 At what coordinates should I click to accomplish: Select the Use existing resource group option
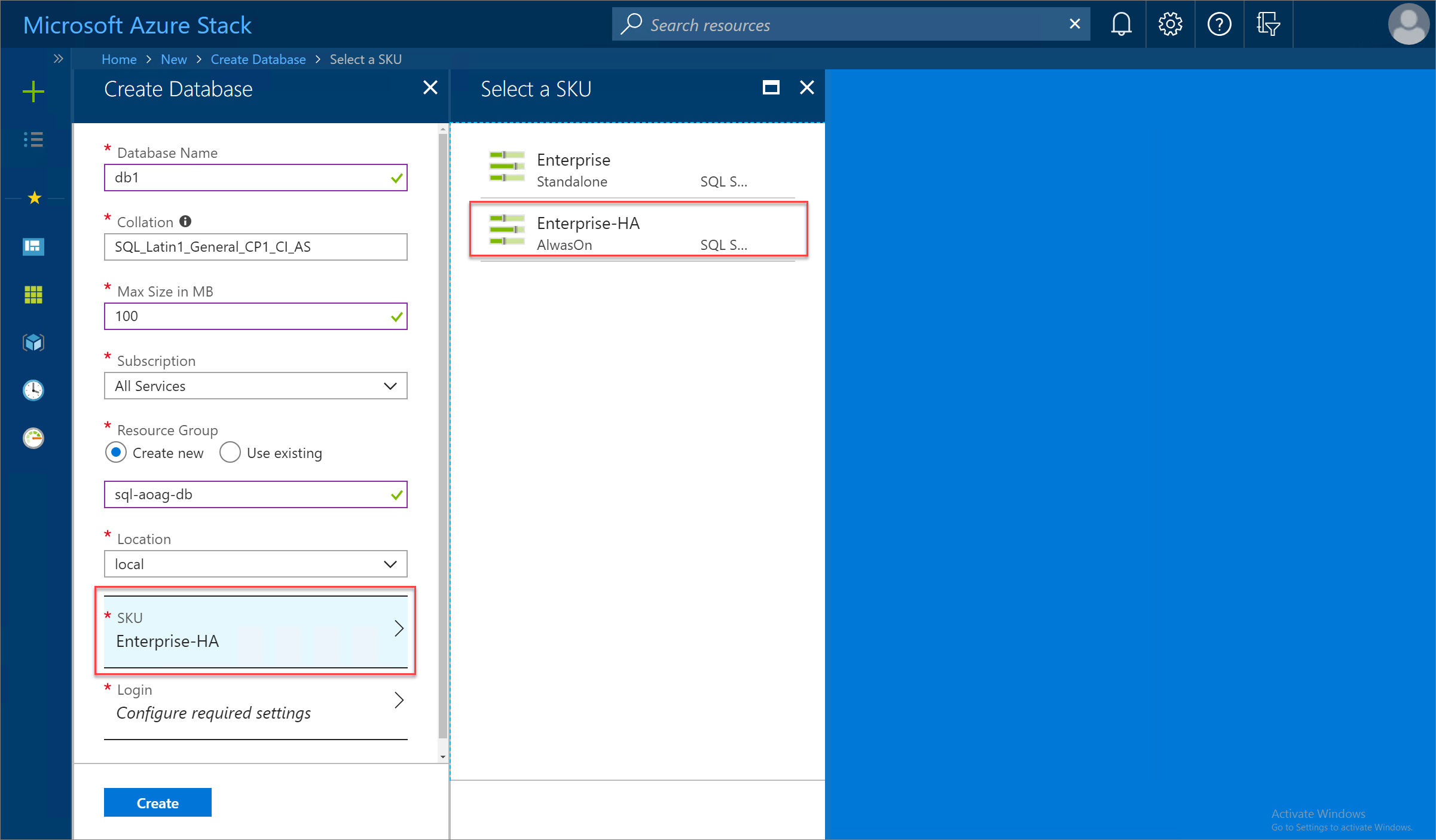229,453
